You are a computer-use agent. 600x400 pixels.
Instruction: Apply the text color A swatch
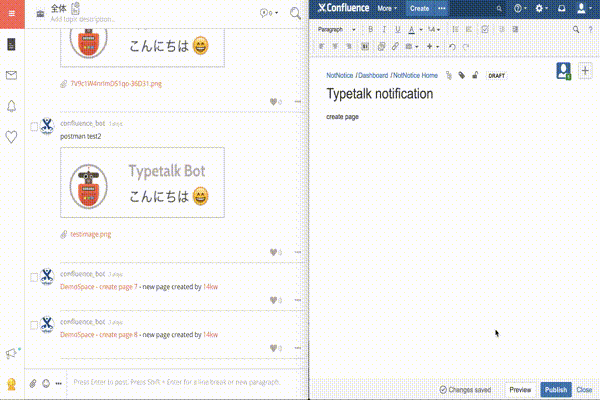pyautogui.click(x=412, y=29)
